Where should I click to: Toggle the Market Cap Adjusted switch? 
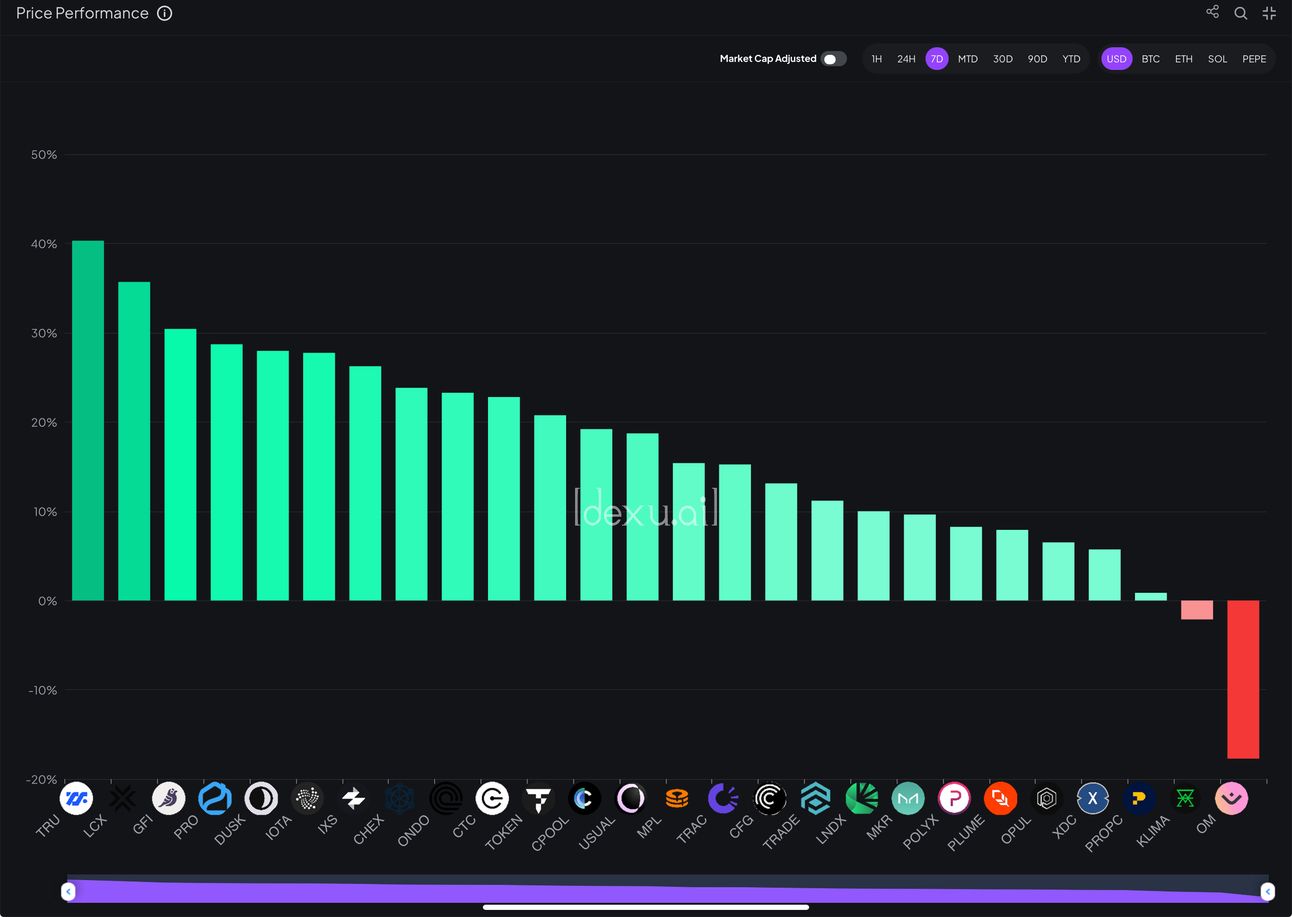[x=833, y=59]
